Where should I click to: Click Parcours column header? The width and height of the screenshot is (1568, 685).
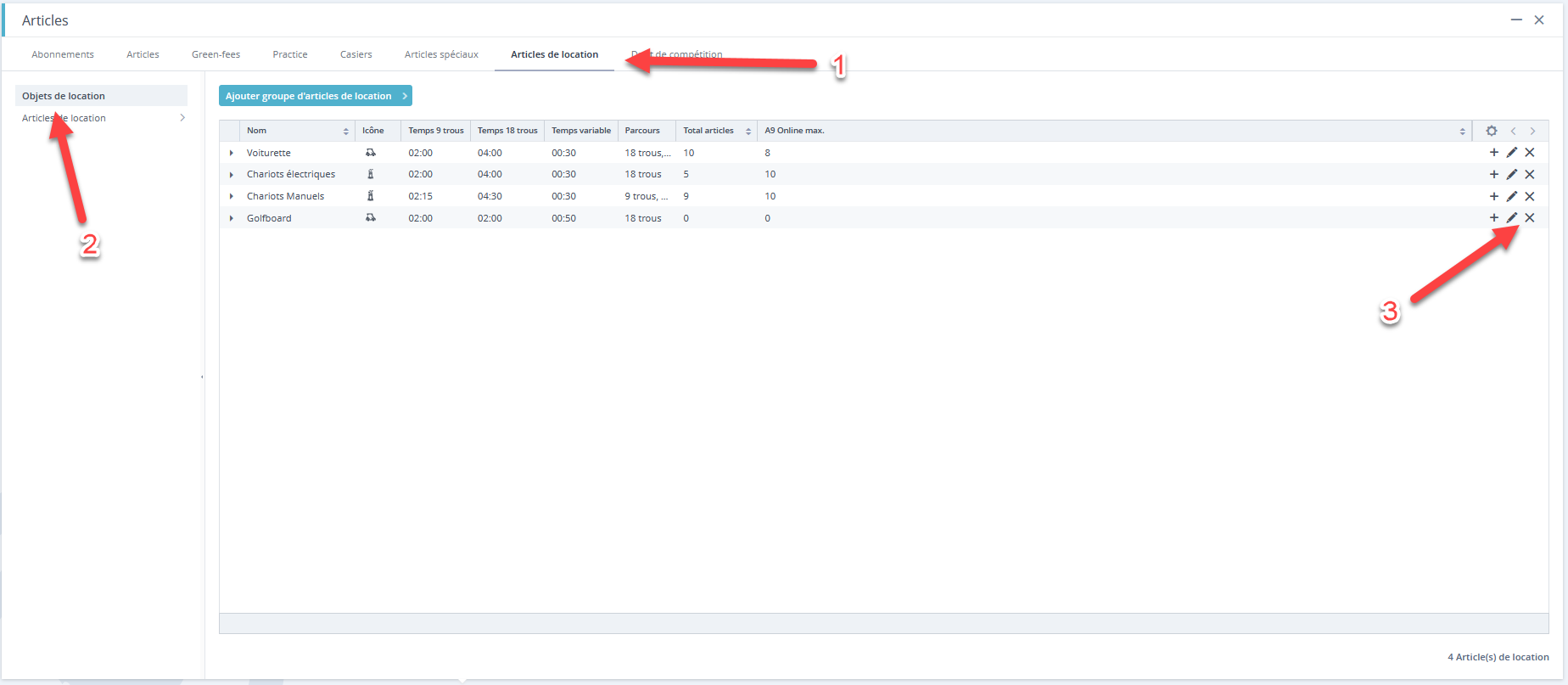(x=647, y=131)
